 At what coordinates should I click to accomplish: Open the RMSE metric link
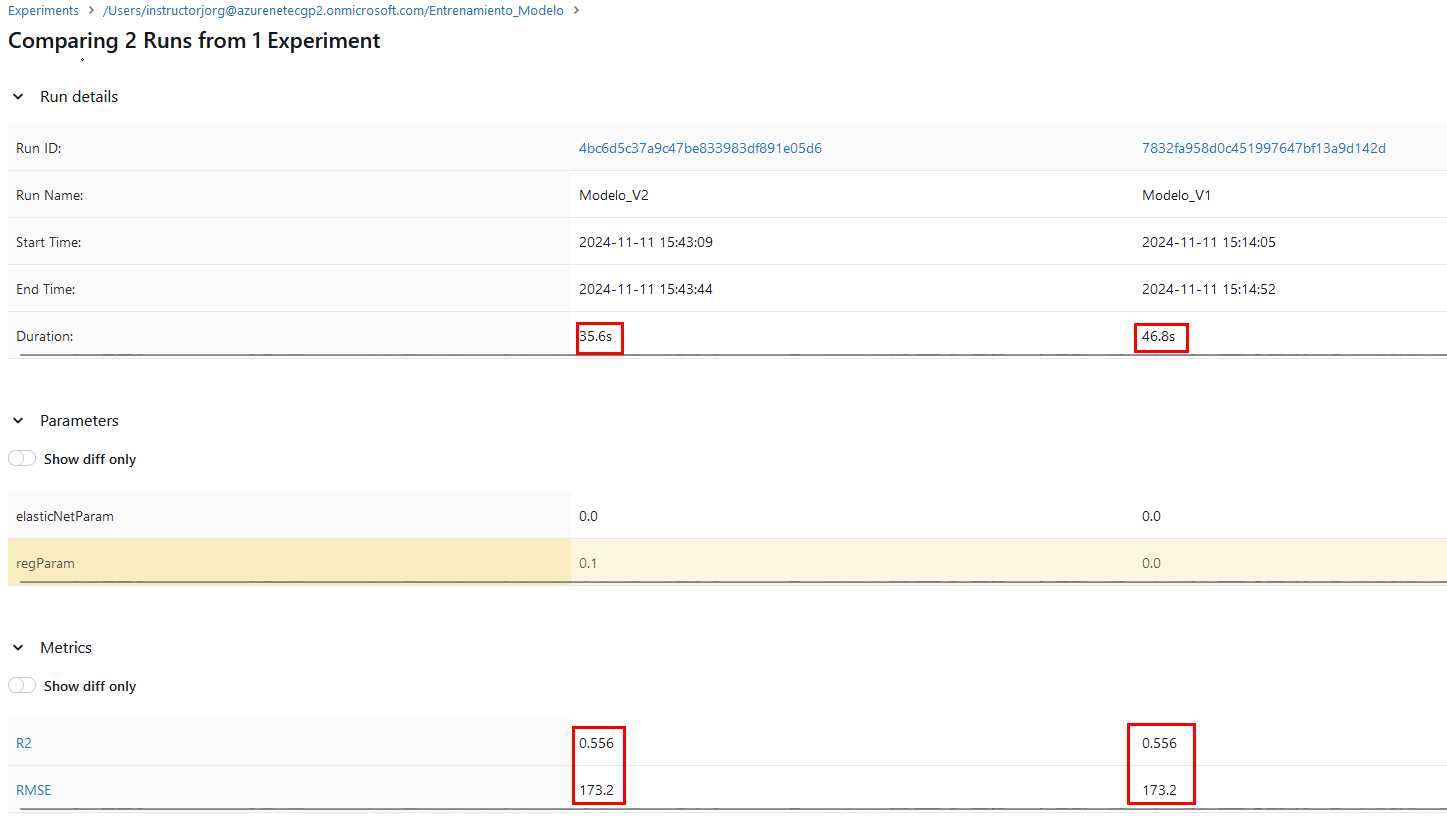tap(33, 790)
